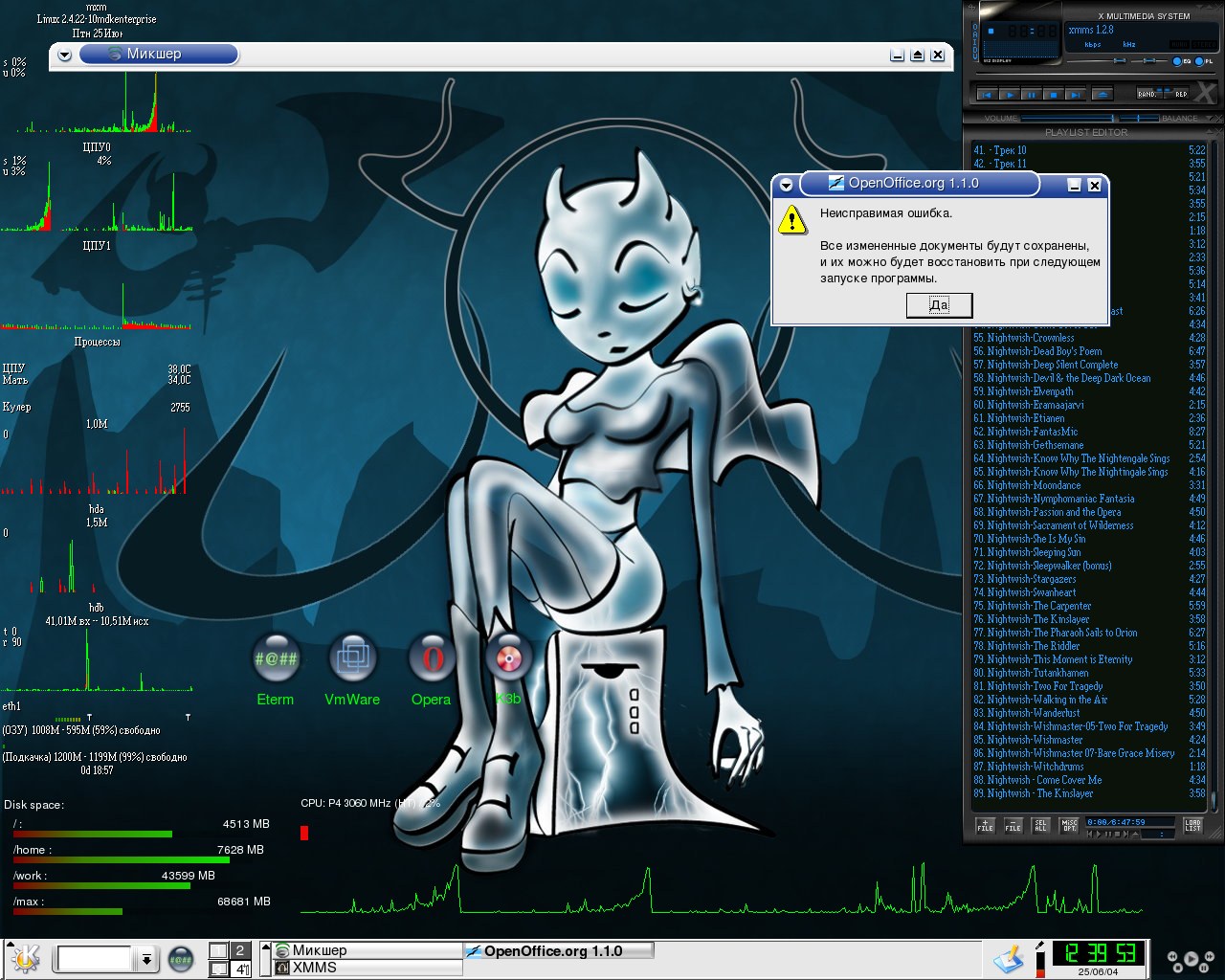Viewport: 1225px width, 980px height.
Task: Select Nightwish-Elvenpath in the playlist
Action: pos(1089,391)
